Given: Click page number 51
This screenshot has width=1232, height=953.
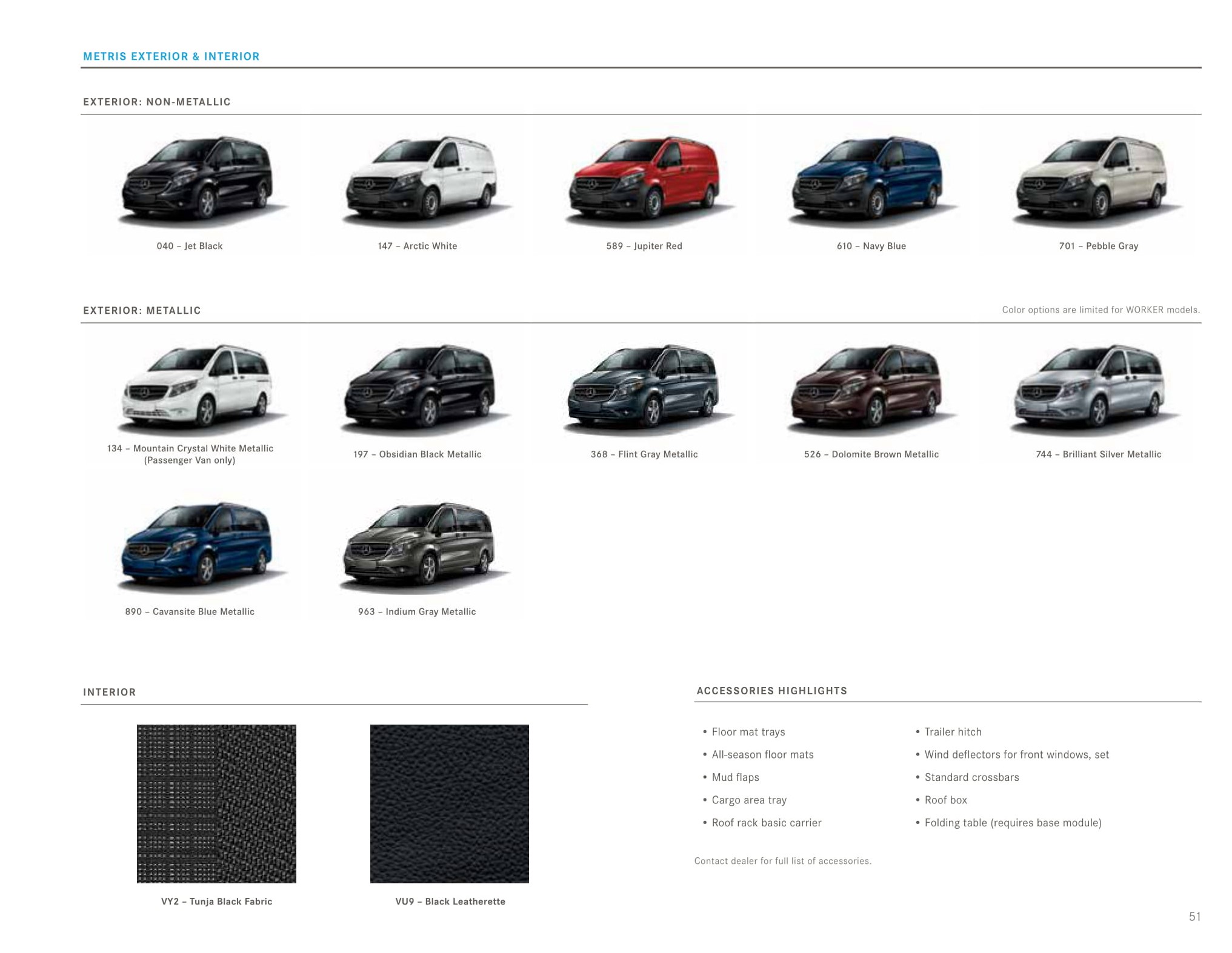Looking at the screenshot, I should [1194, 917].
